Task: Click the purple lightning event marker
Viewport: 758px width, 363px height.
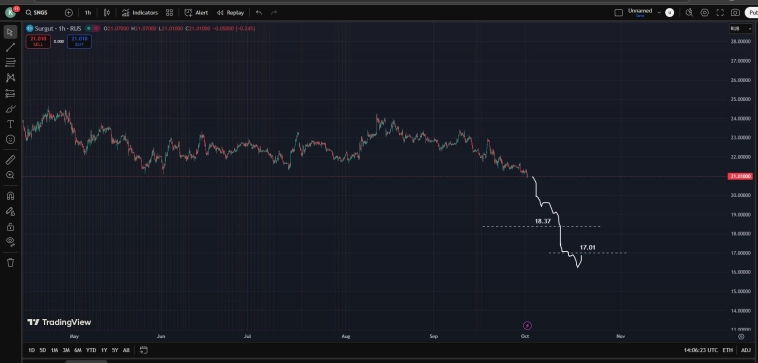Action: tap(527, 326)
